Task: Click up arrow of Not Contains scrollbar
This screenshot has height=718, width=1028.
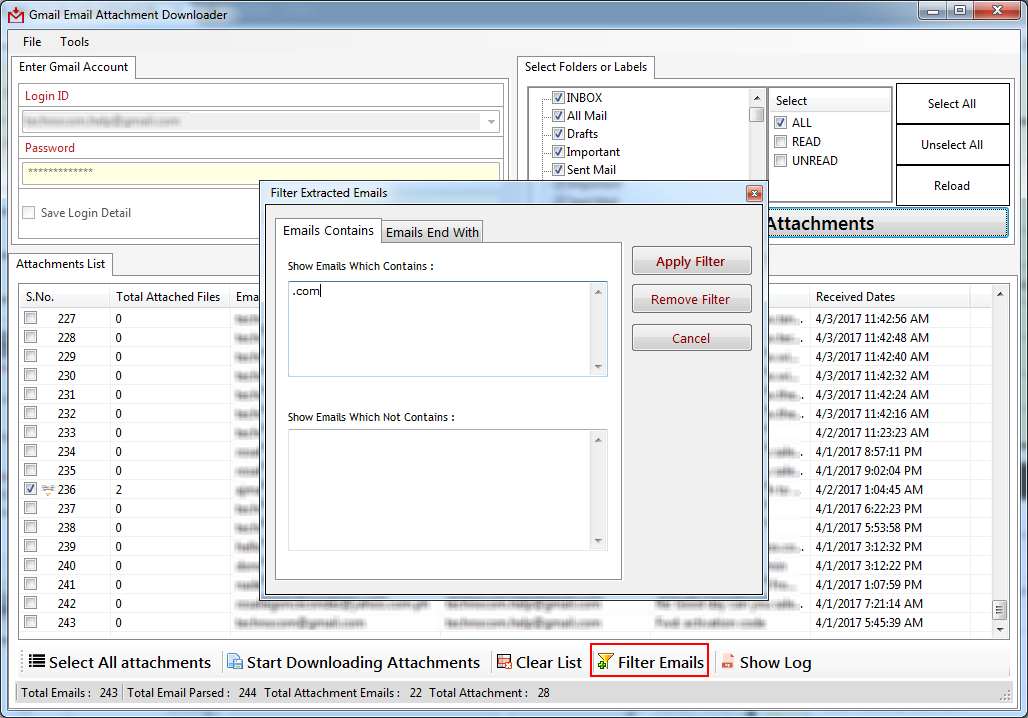Action: coord(598,440)
